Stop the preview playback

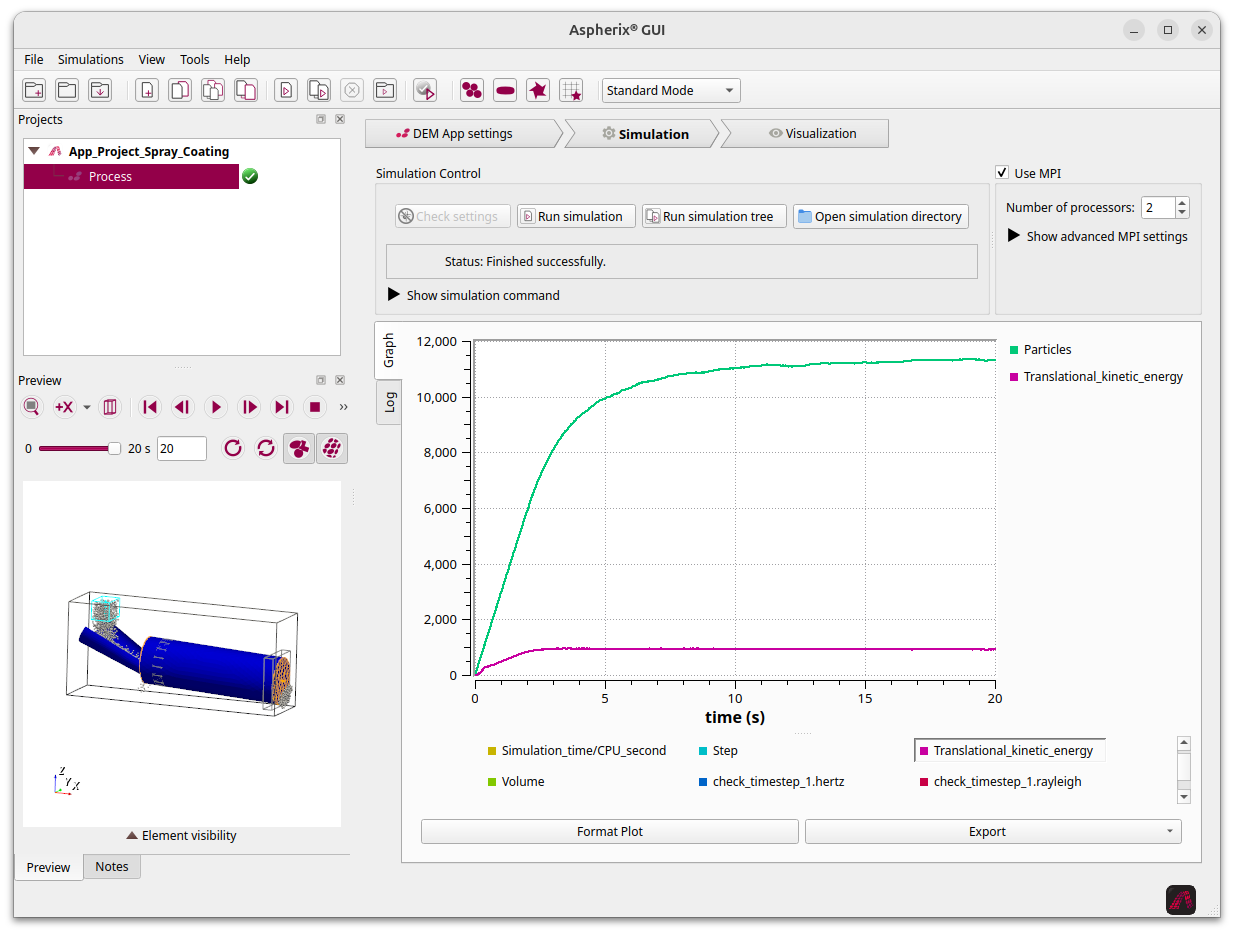point(315,407)
